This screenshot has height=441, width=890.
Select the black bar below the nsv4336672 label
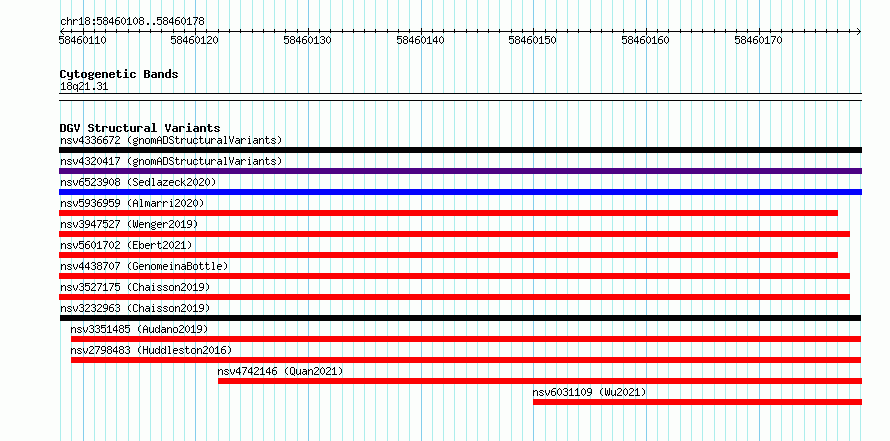coord(460,150)
